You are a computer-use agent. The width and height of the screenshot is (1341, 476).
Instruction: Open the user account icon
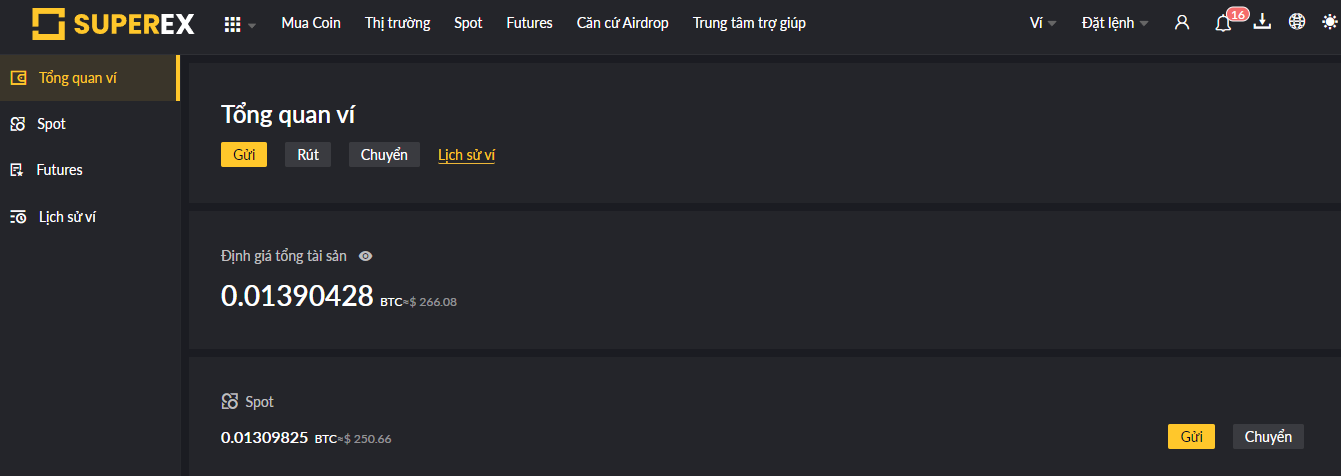pos(1182,23)
